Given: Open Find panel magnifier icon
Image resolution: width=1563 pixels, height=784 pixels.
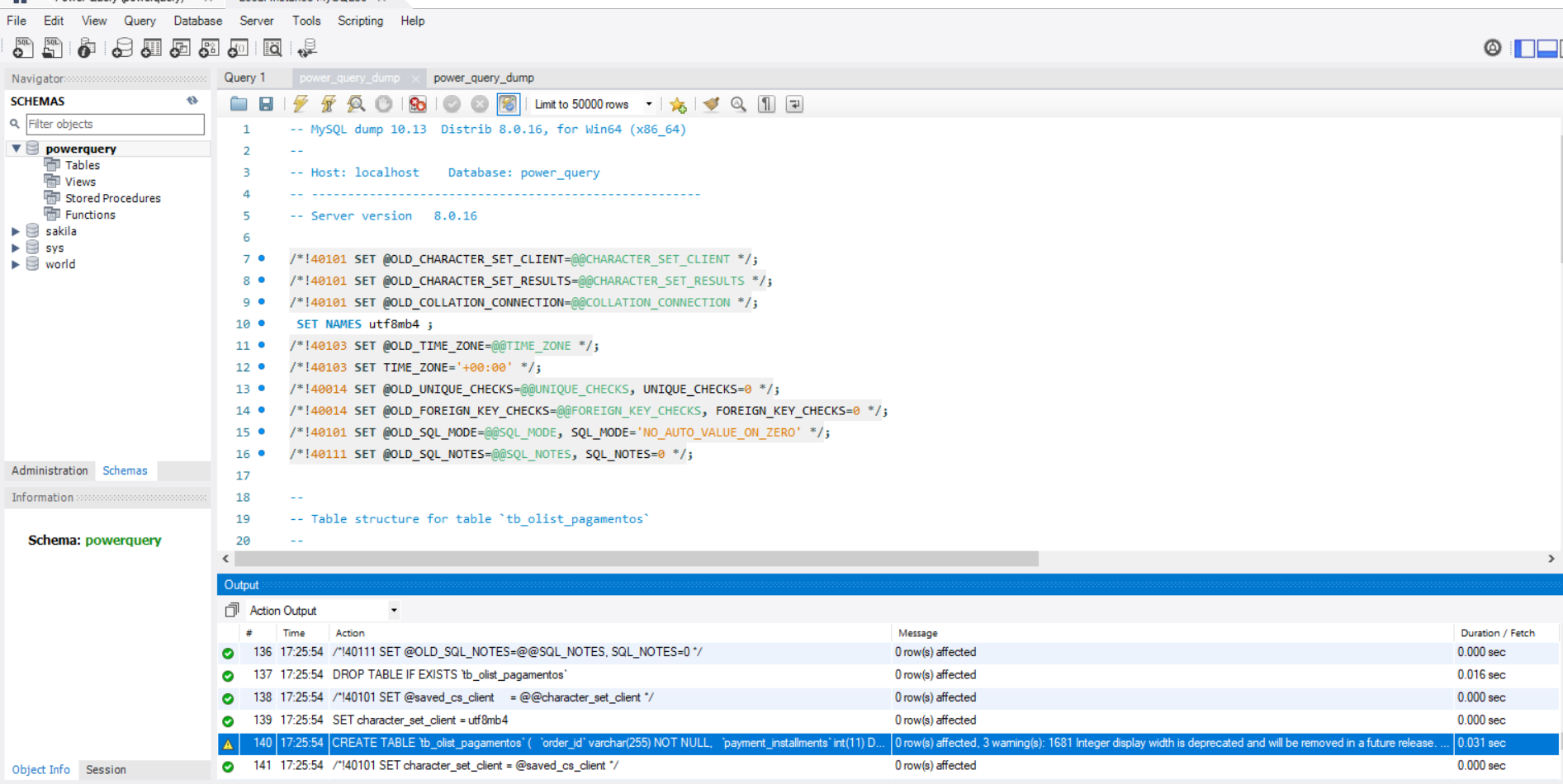Looking at the screenshot, I should [x=739, y=104].
